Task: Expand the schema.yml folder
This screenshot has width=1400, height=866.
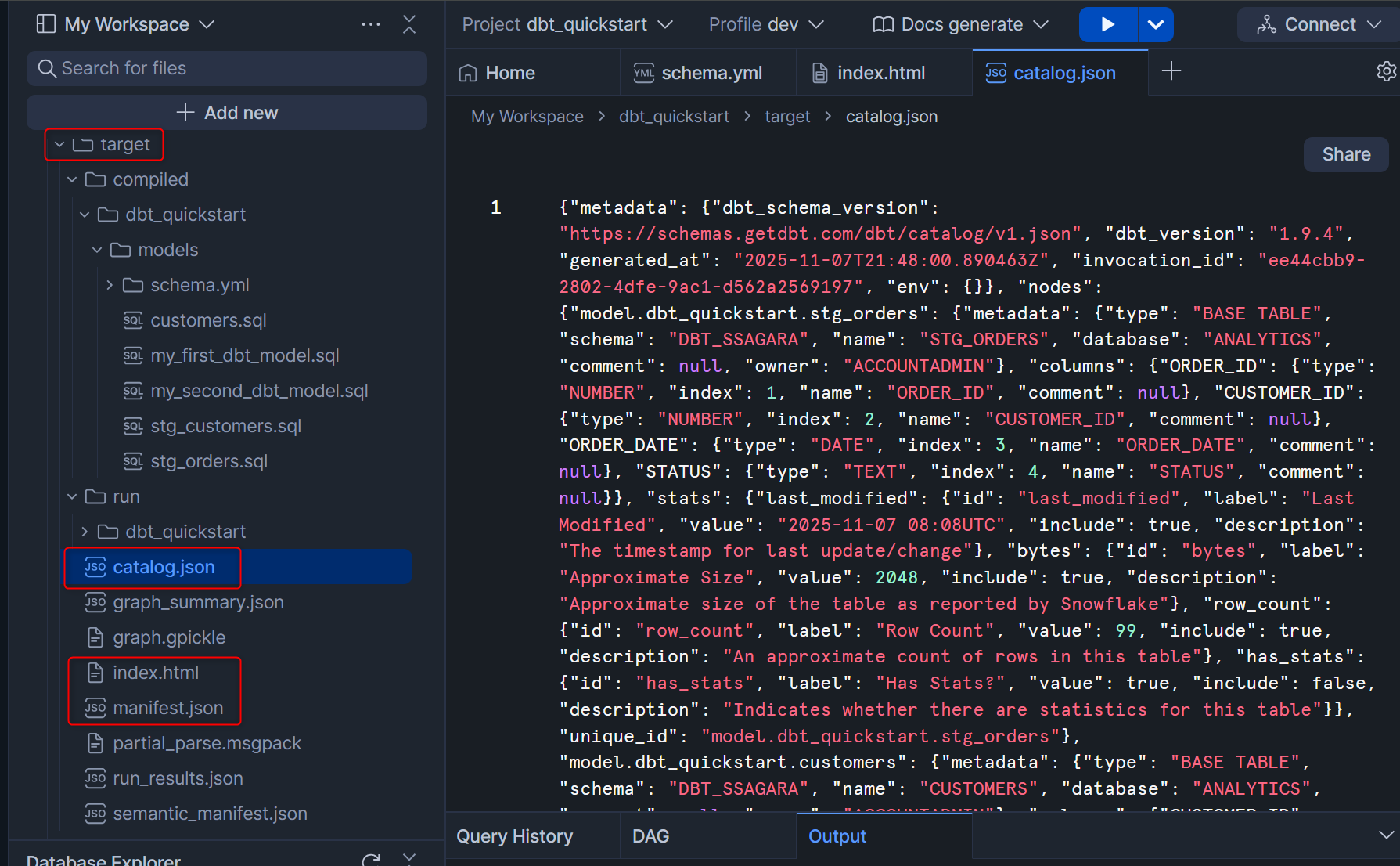Action: coord(110,285)
